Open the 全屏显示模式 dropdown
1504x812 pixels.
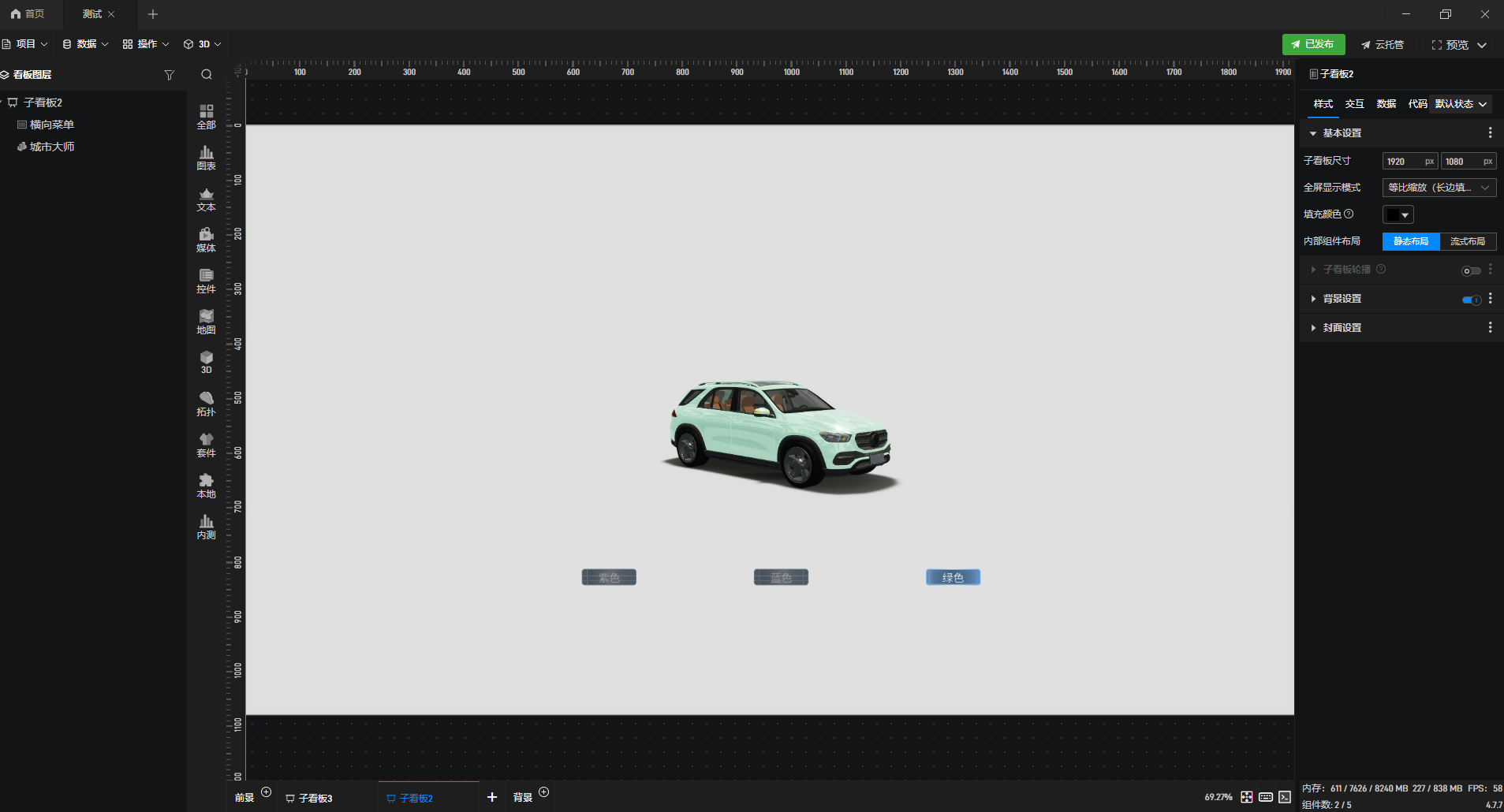pos(1439,188)
